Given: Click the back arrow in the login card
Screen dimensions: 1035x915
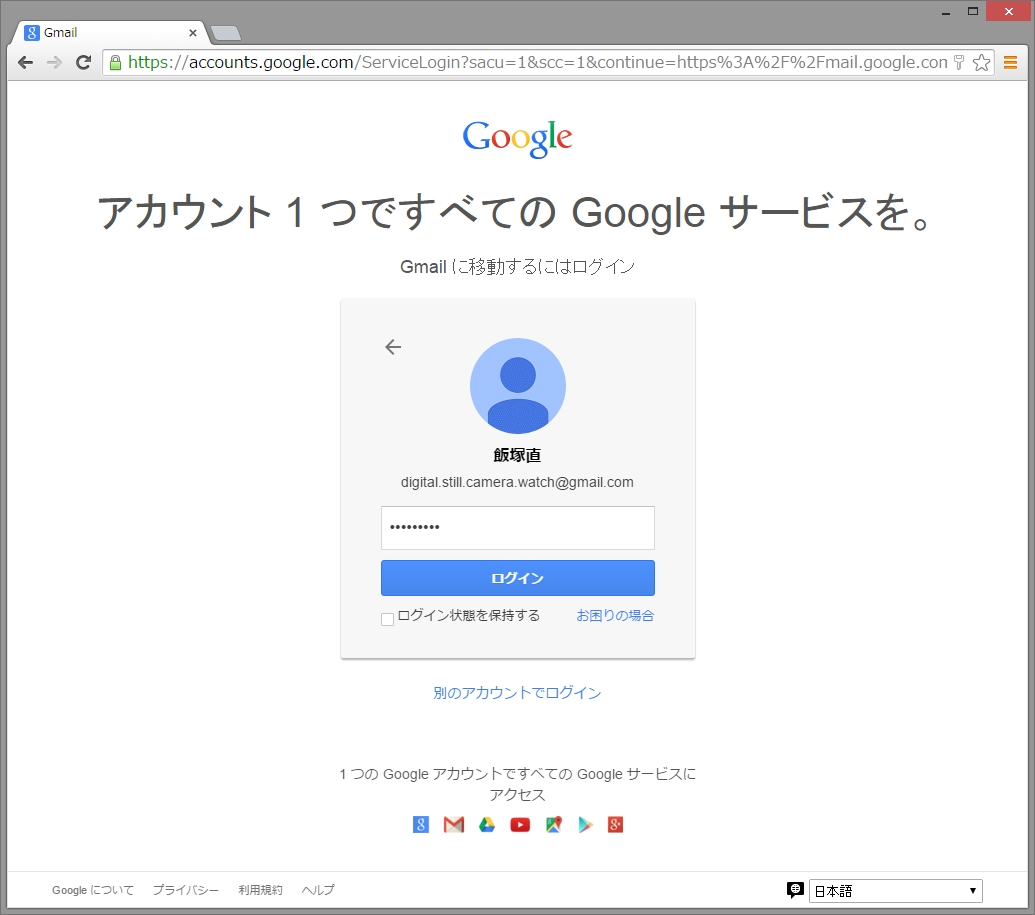Looking at the screenshot, I should [393, 347].
